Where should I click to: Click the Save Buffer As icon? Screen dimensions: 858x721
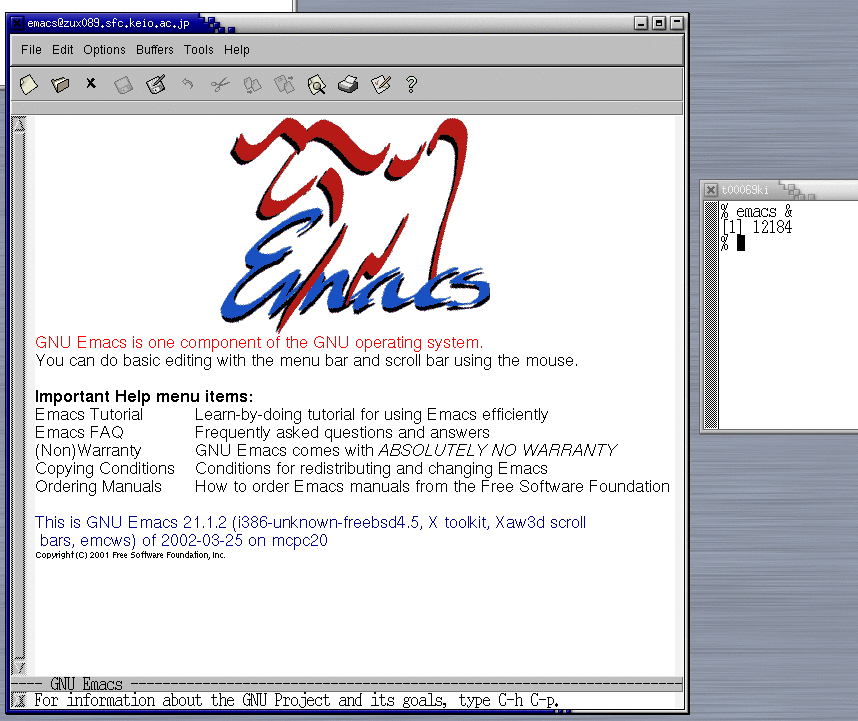click(155, 85)
